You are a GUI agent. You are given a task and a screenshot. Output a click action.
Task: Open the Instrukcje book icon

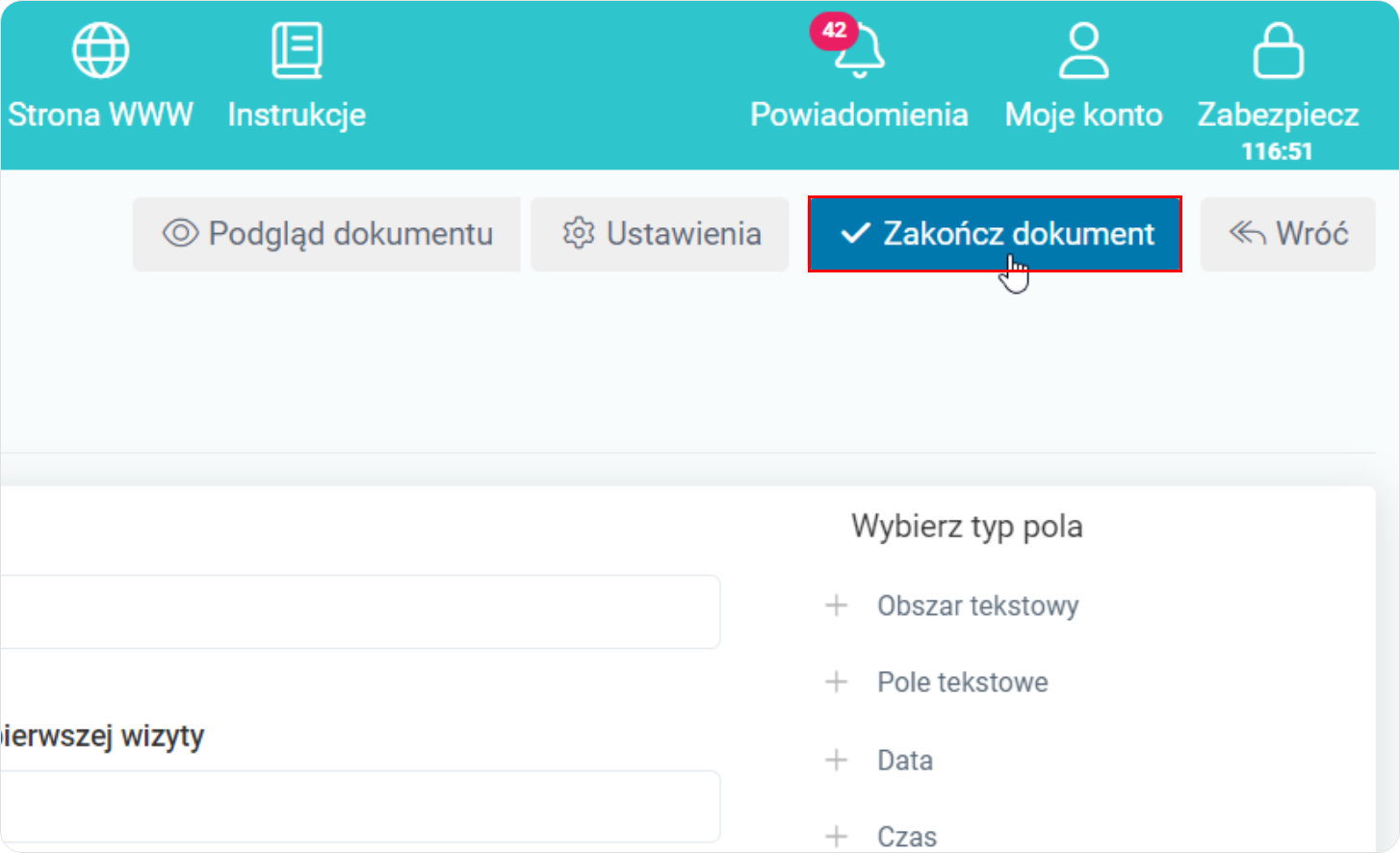click(297, 50)
